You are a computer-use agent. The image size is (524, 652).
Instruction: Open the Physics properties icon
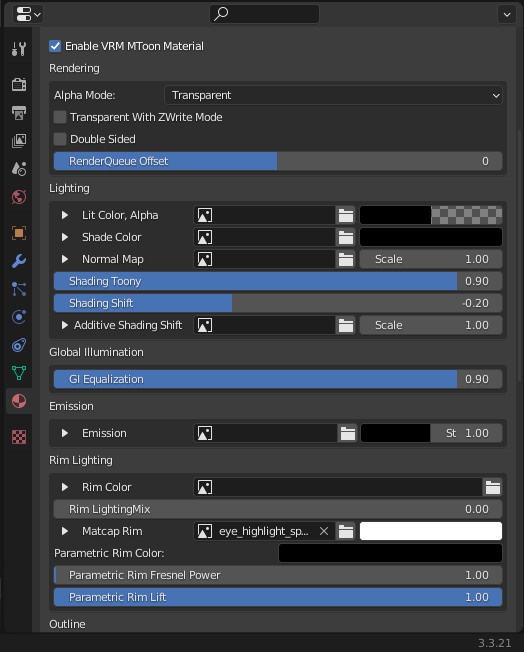pos(19,317)
